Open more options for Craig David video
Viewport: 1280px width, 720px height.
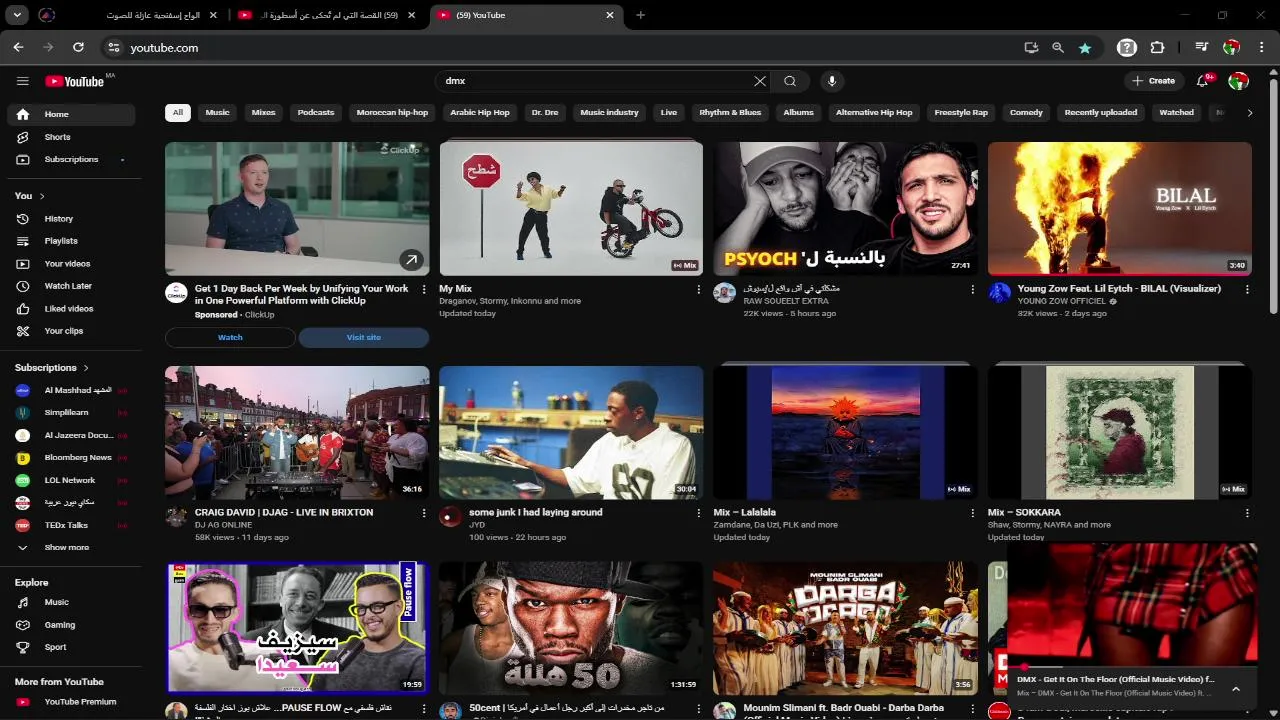(424, 512)
